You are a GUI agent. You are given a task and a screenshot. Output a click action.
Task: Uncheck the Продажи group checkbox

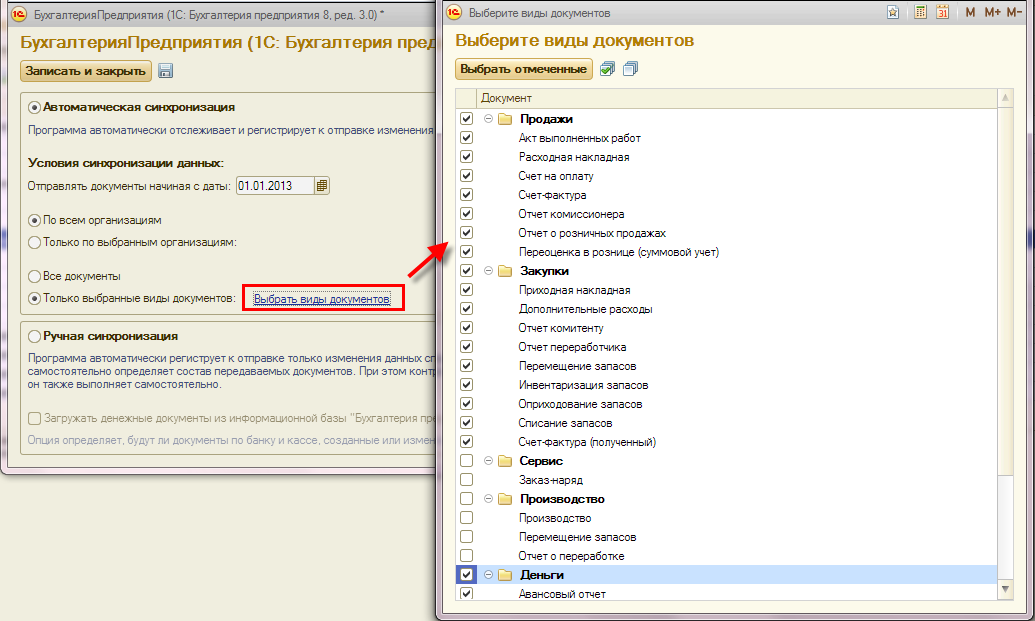click(466, 119)
